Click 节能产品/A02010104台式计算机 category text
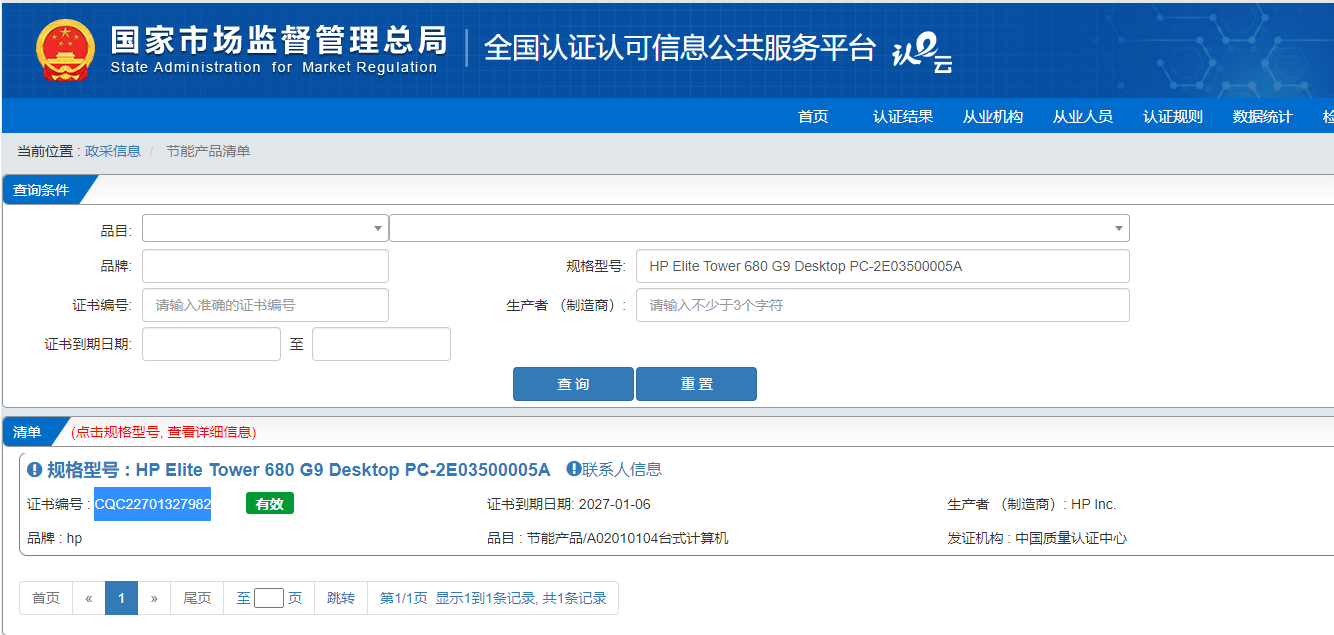 (628, 538)
